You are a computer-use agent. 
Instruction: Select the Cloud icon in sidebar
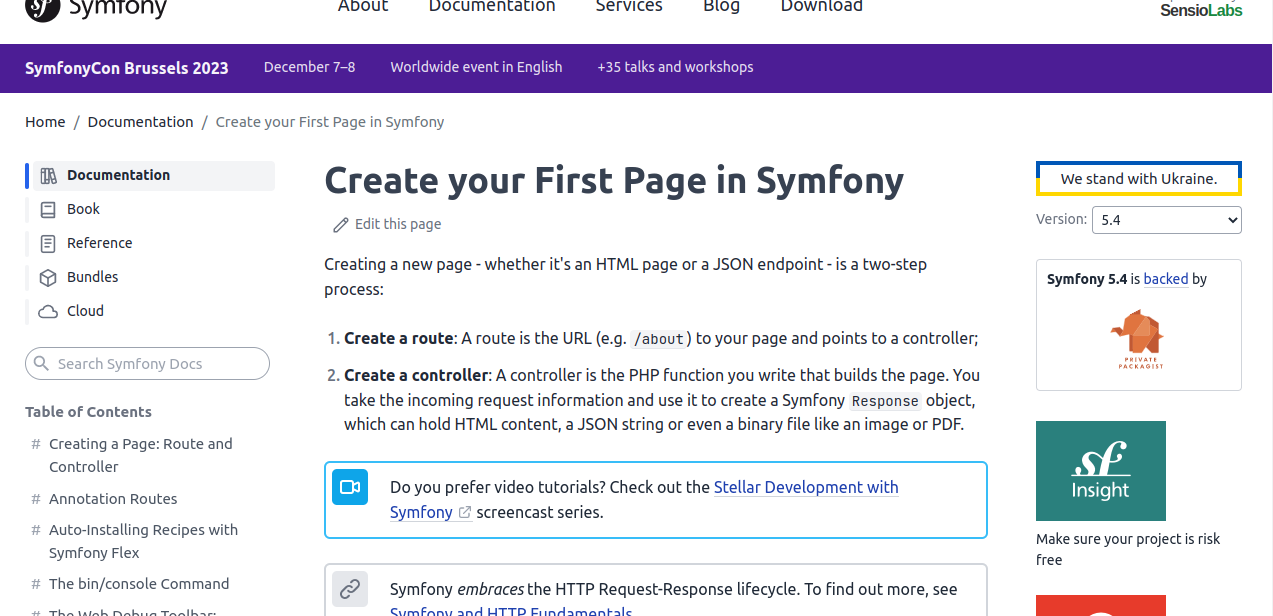point(48,312)
